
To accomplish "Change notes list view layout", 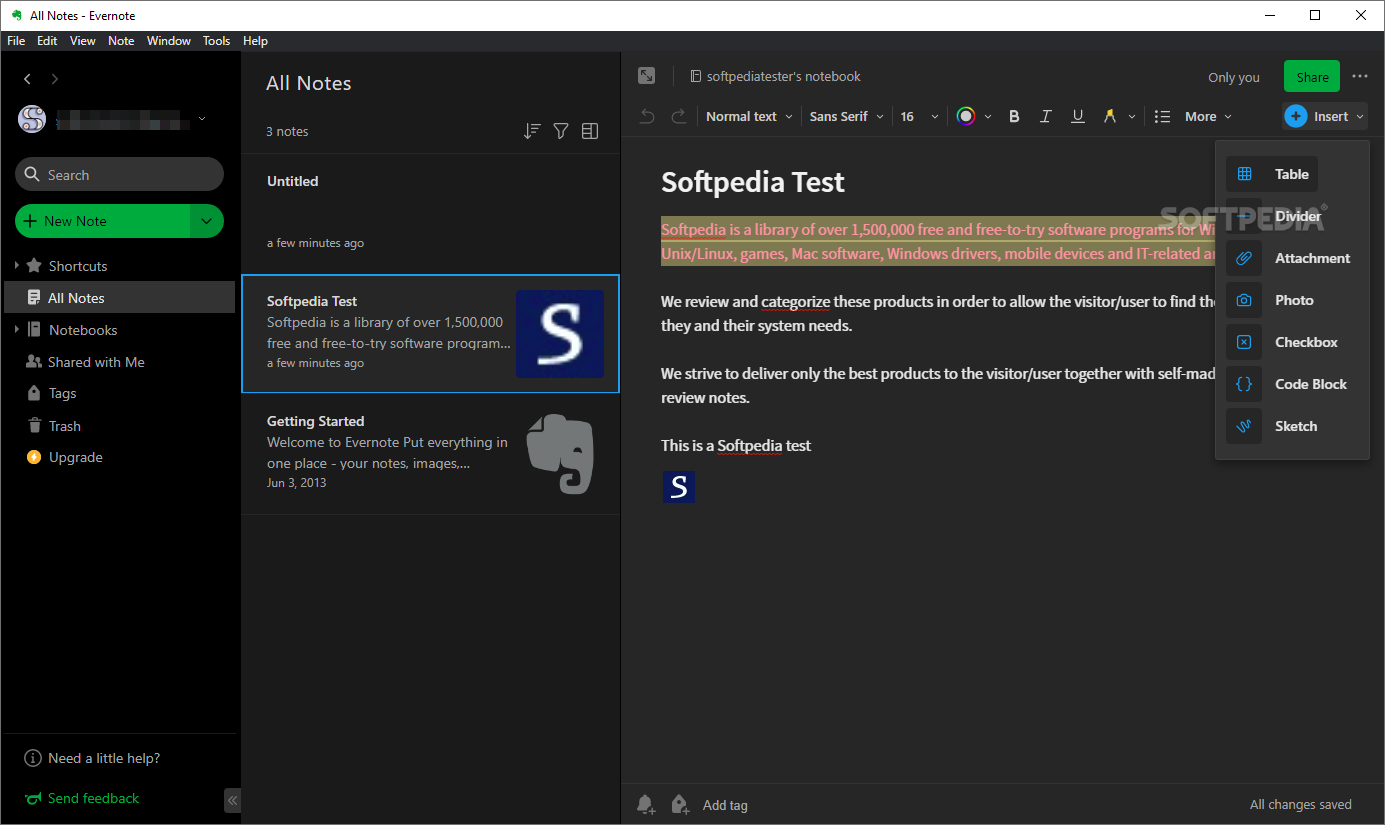I will [x=590, y=131].
